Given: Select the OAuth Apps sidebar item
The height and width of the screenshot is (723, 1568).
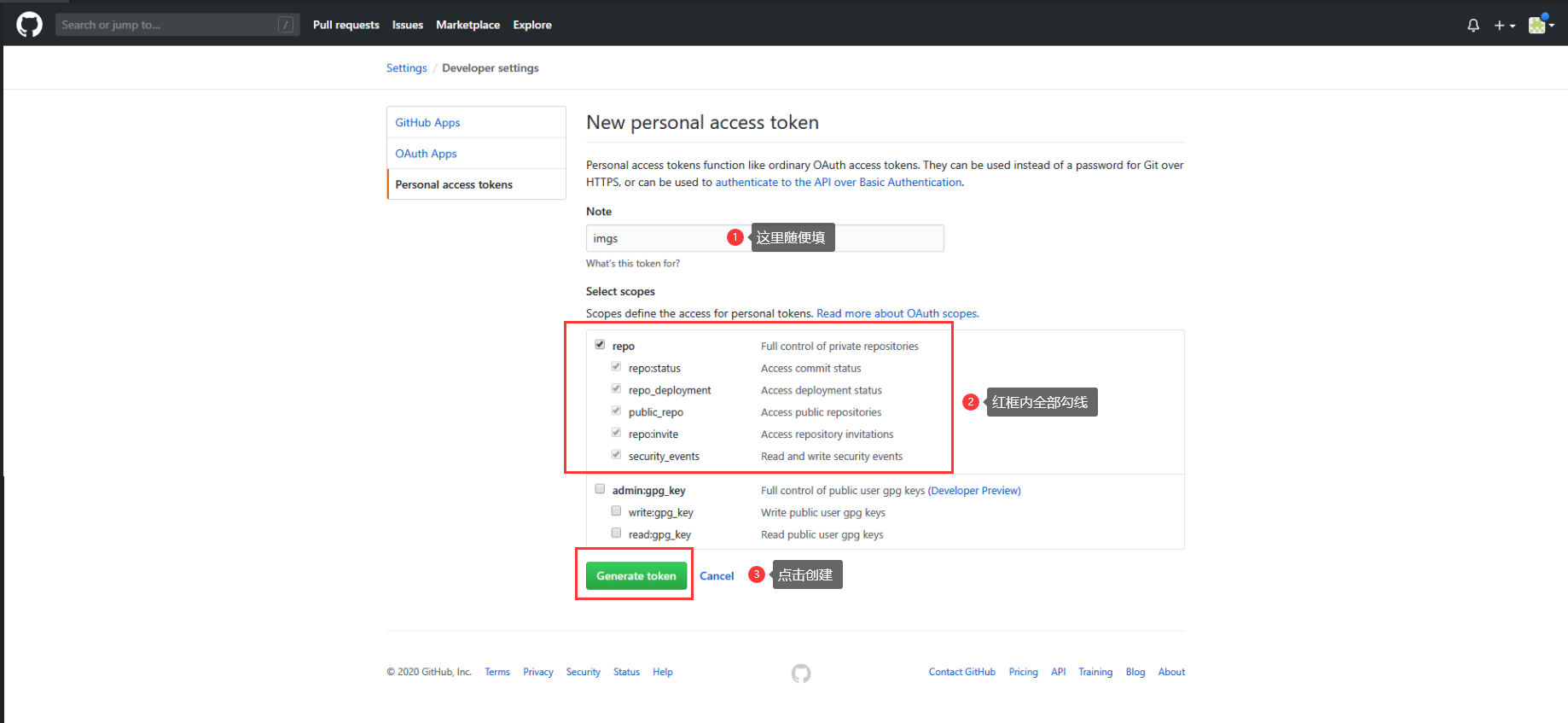Looking at the screenshot, I should [x=426, y=154].
